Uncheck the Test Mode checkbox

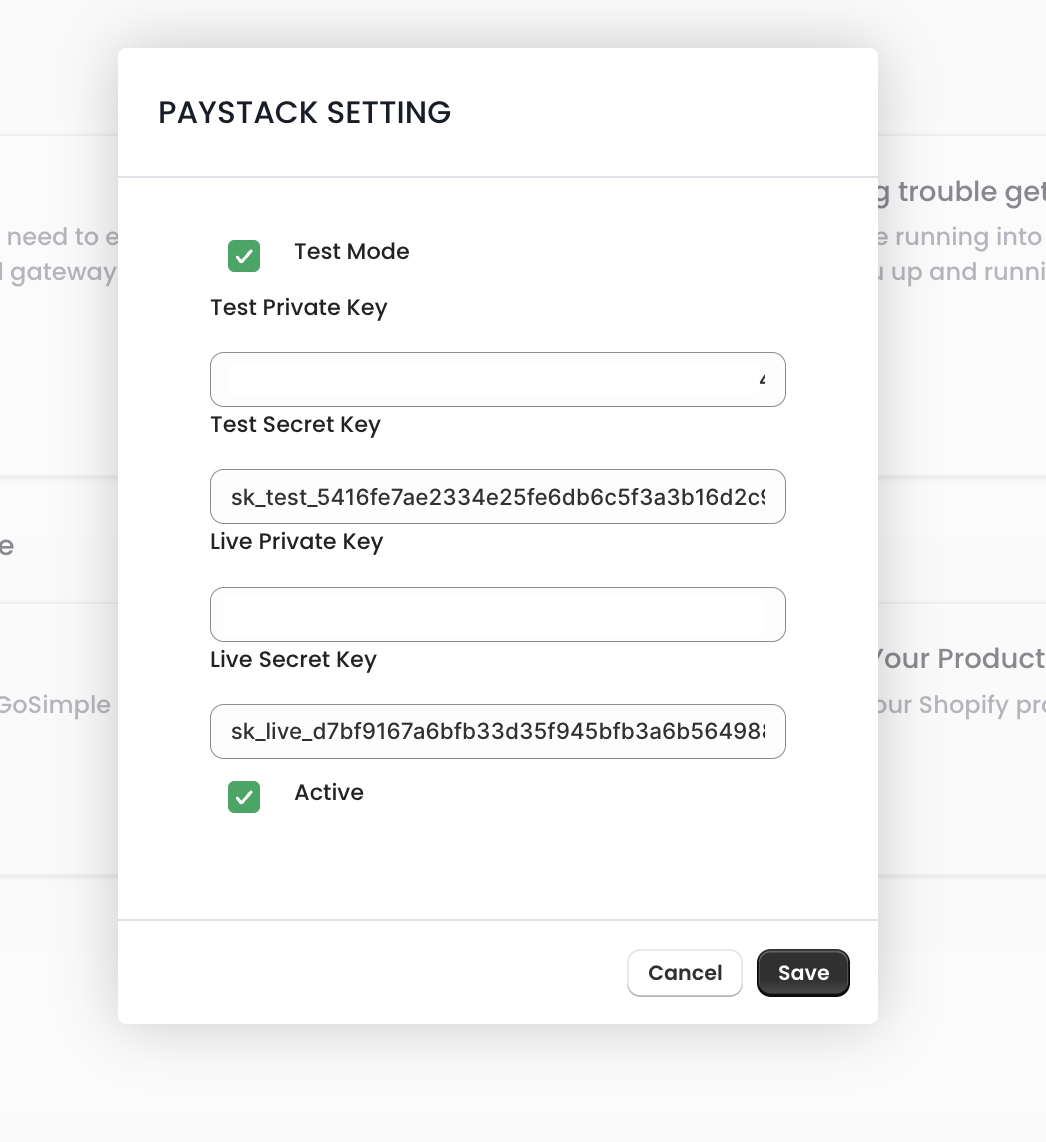(244, 256)
